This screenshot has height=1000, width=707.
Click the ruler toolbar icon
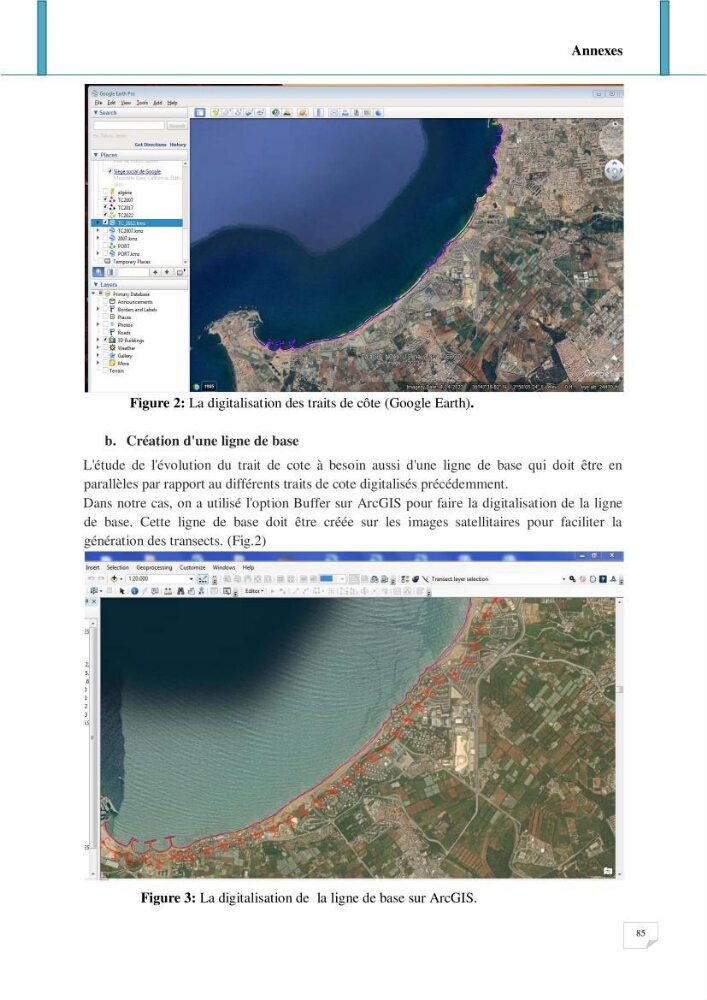pyautogui.click(x=319, y=112)
